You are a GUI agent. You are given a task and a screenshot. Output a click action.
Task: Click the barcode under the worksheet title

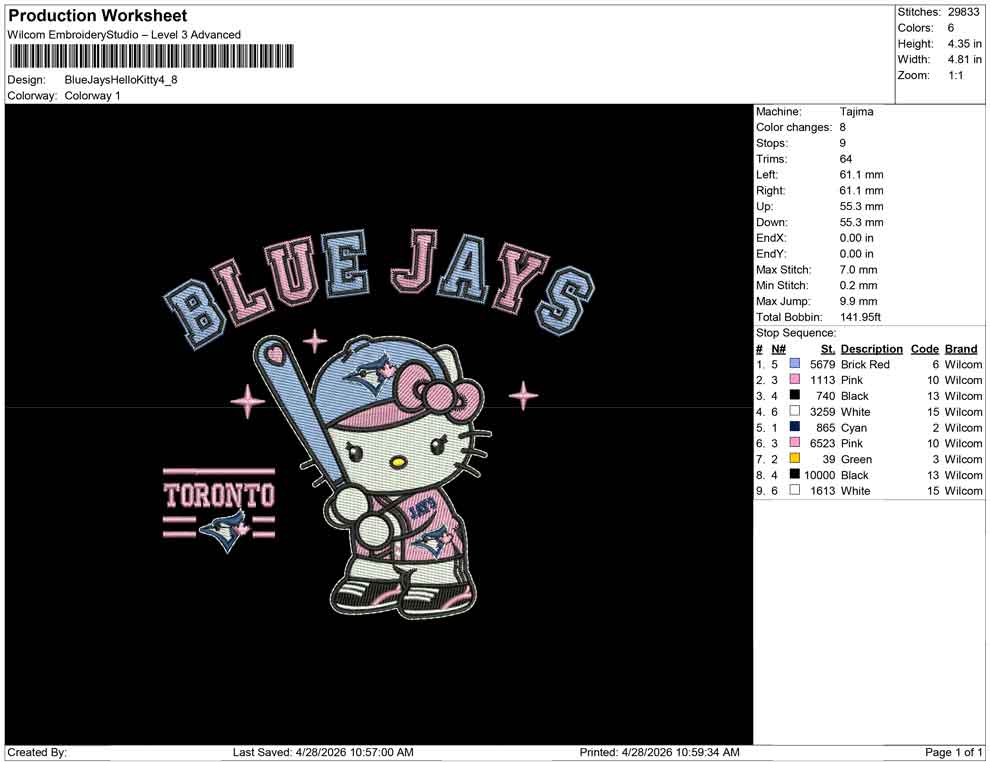tap(152, 56)
